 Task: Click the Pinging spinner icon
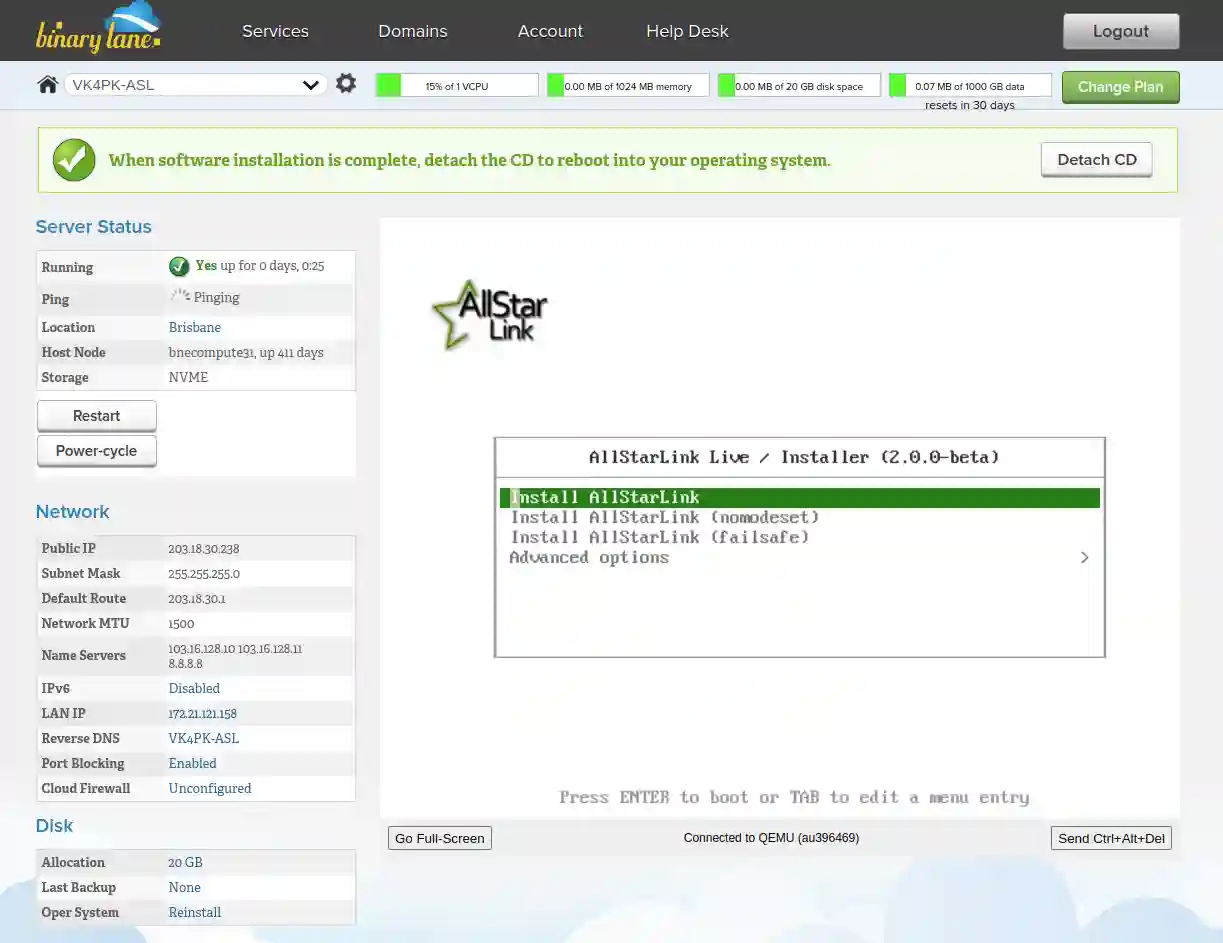tap(180, 297)
